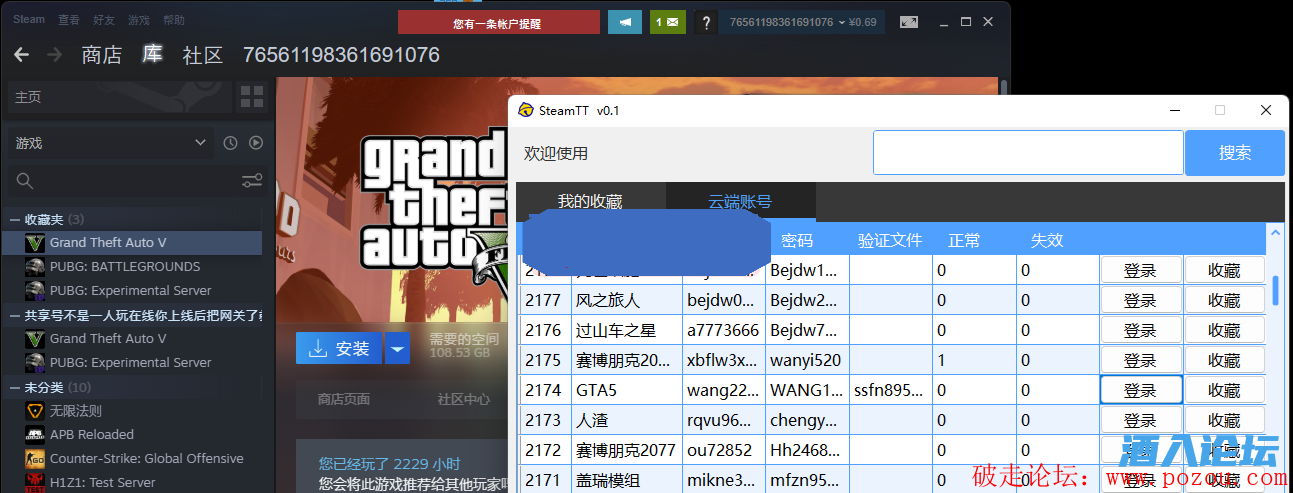1293x493 pixels.
Task: Click the 无限法则 game icon
Action: click(x=35, y=411)
